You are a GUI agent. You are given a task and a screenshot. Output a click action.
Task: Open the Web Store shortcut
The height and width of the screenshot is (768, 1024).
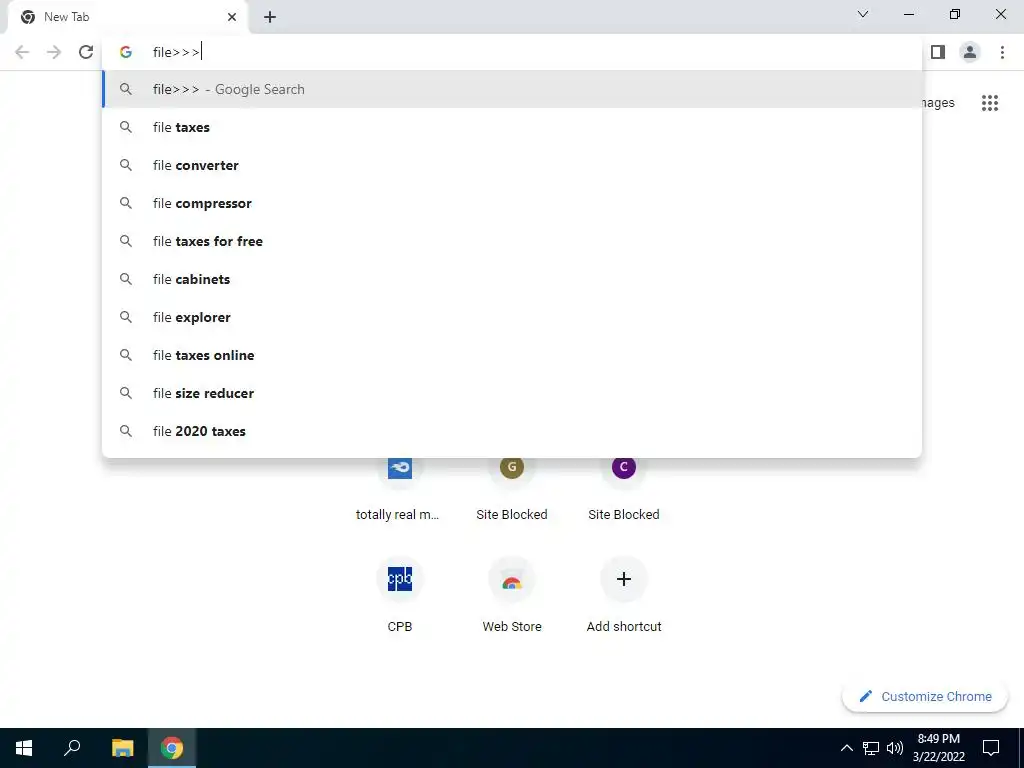coord(512,594)
